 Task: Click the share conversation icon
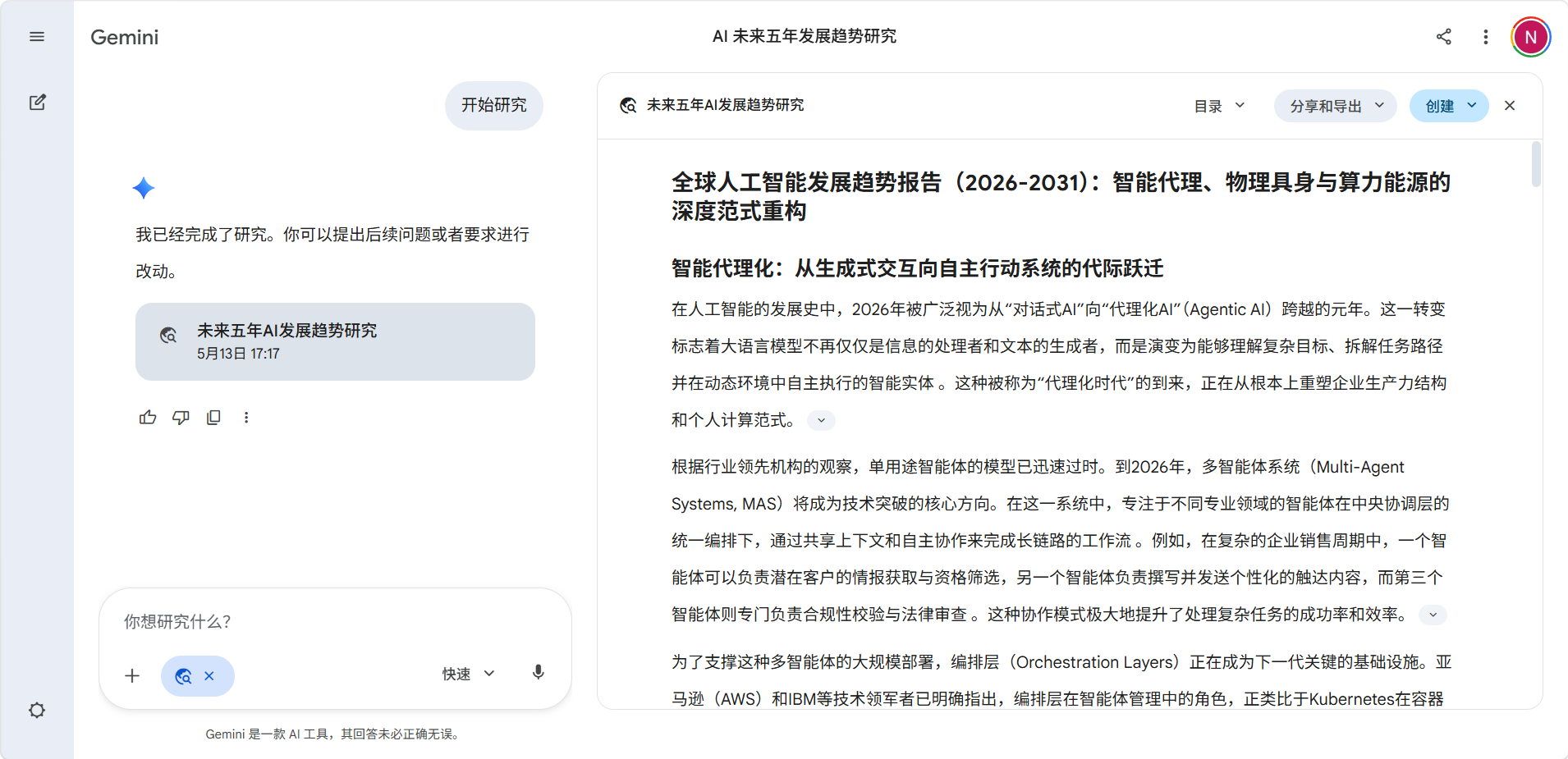1444,37
